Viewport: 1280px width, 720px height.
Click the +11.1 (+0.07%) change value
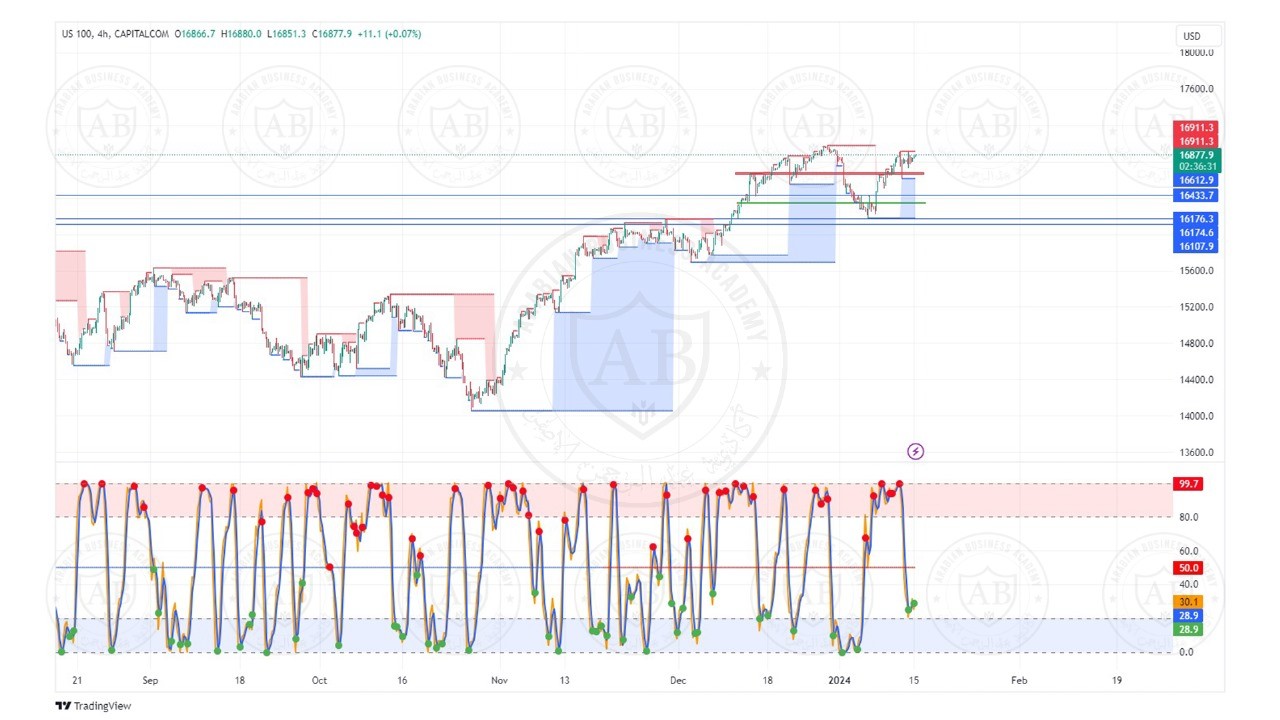pyautogui.click(x=389, y=34)
